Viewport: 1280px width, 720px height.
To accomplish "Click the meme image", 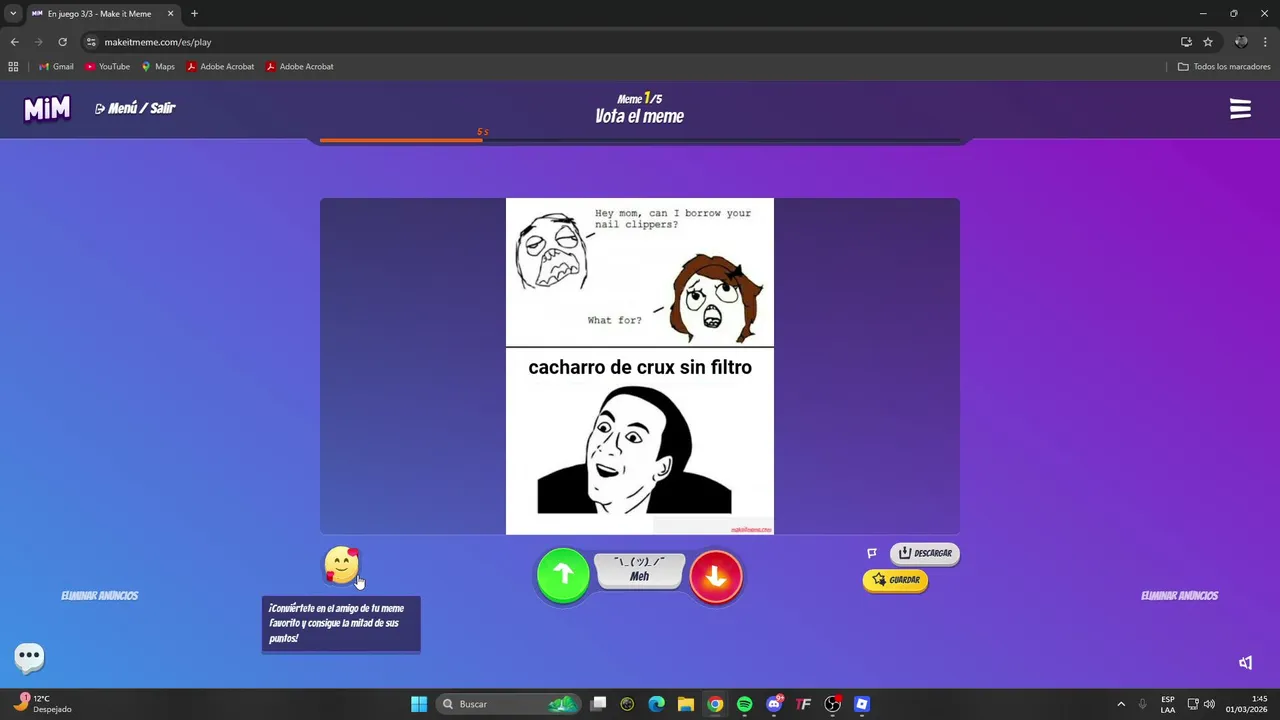I will [x=640, y=366].
